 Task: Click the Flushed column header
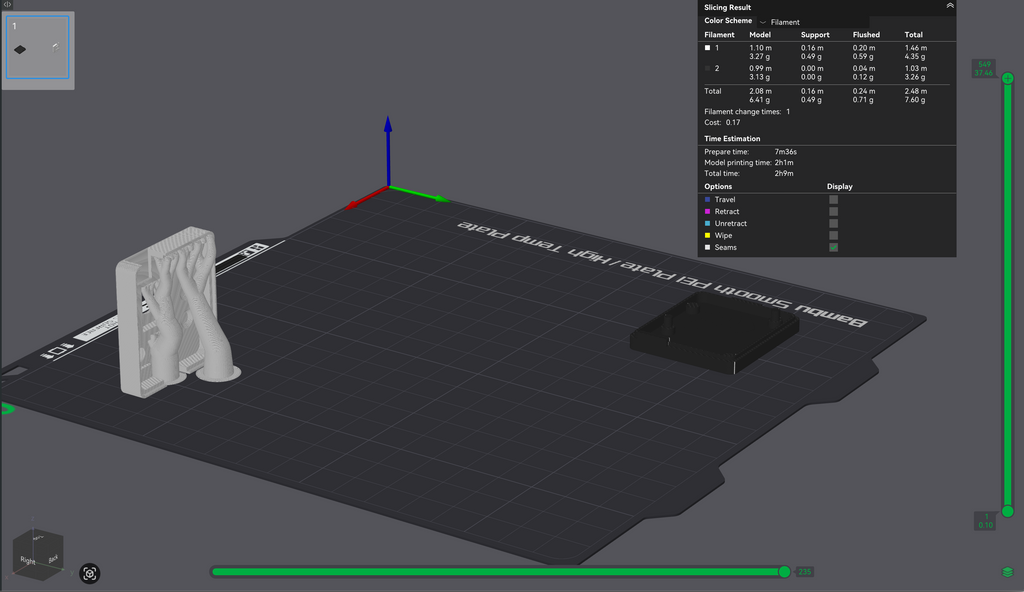(x=866, y=35)
